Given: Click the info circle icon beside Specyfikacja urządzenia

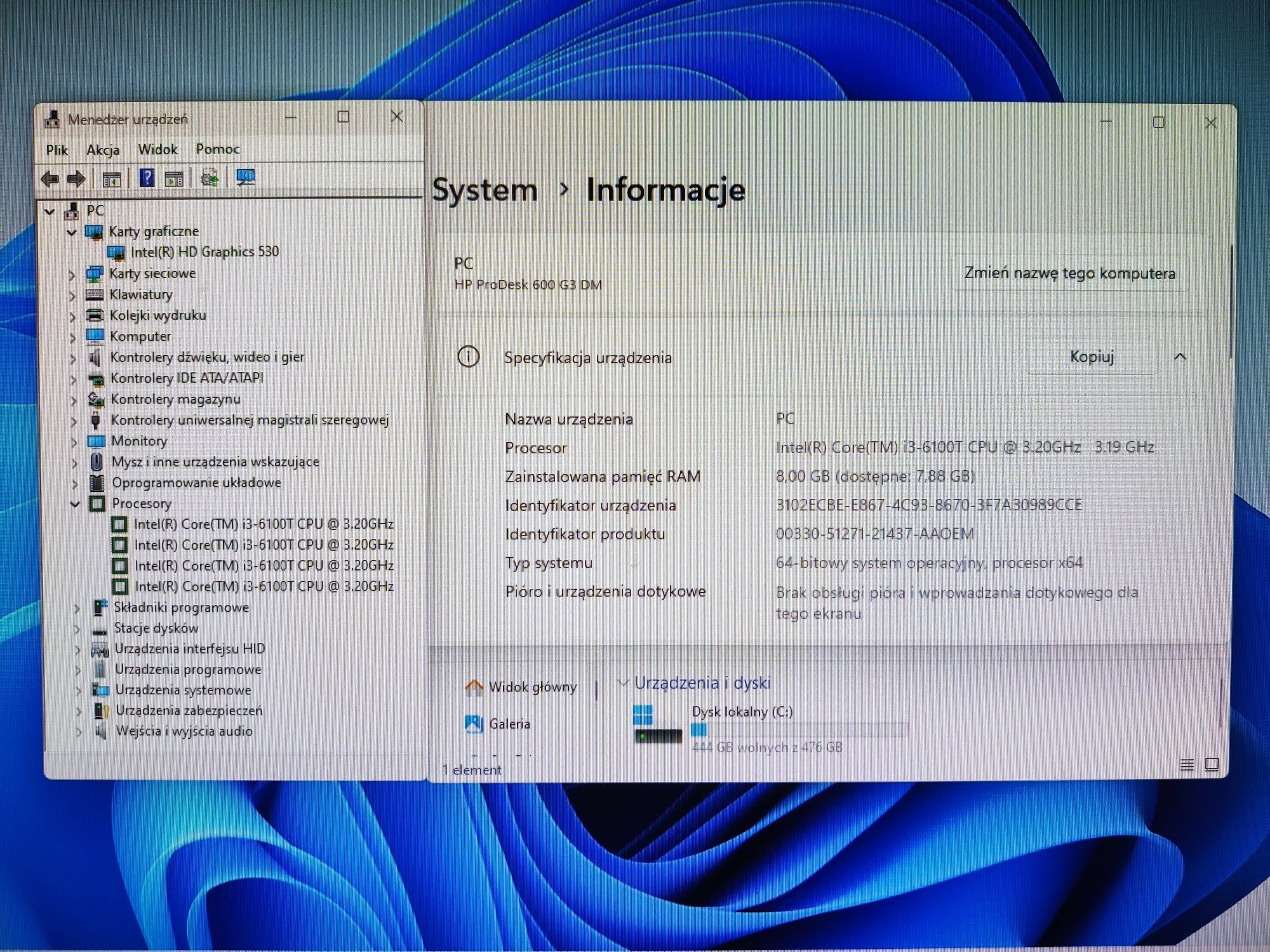Looking at the screenshot, I should click(469, 357).
